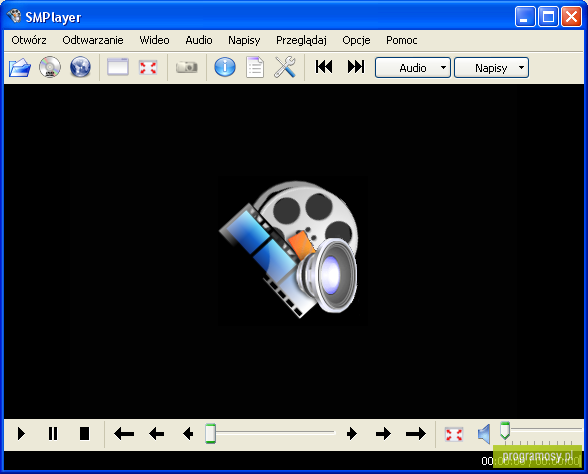The width and height of the screenshot is (588, 474).
Task: Stop playback with the stop button
Action: 85,434
